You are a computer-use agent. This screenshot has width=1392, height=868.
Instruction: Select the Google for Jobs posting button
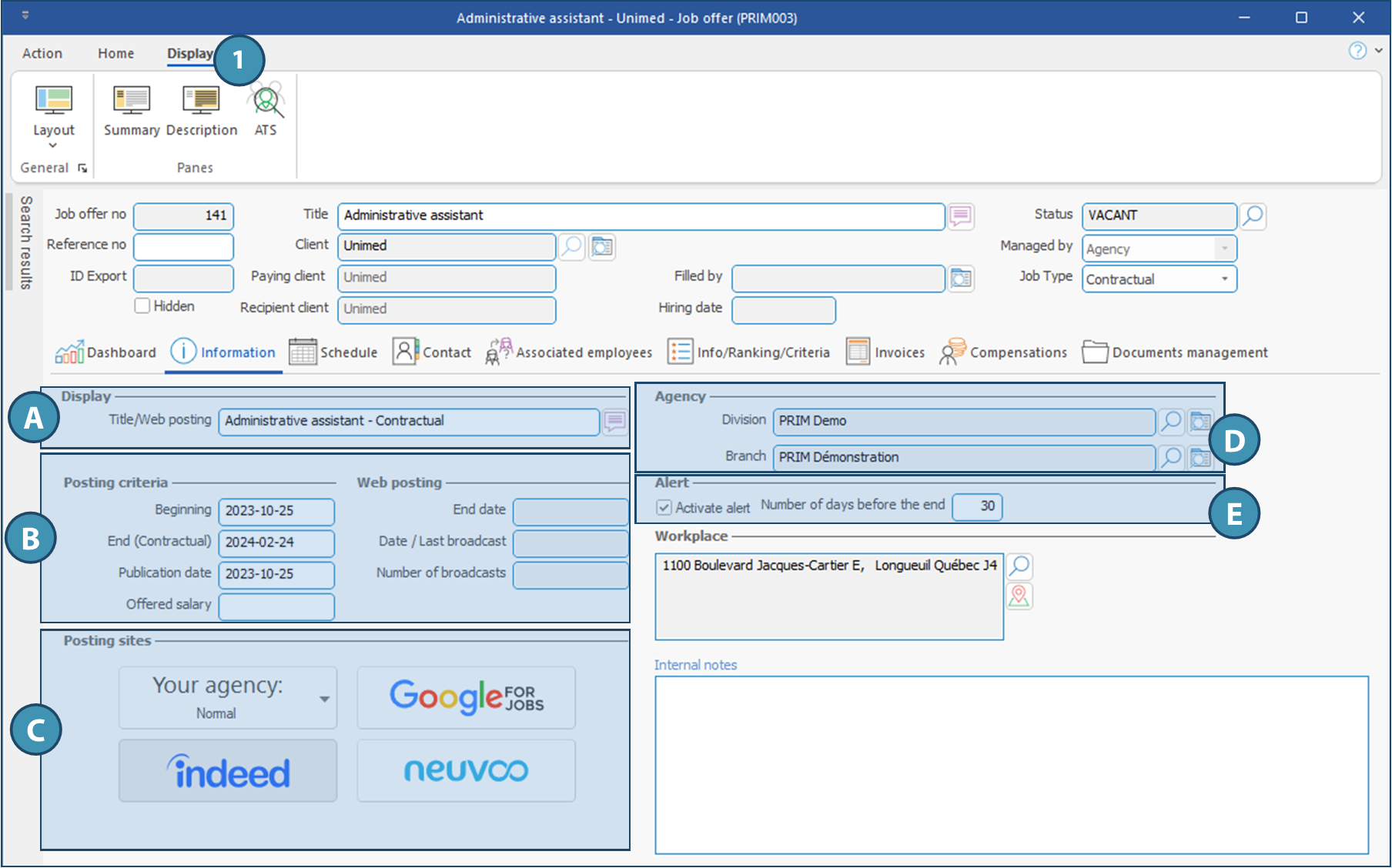tap(466, 697)
